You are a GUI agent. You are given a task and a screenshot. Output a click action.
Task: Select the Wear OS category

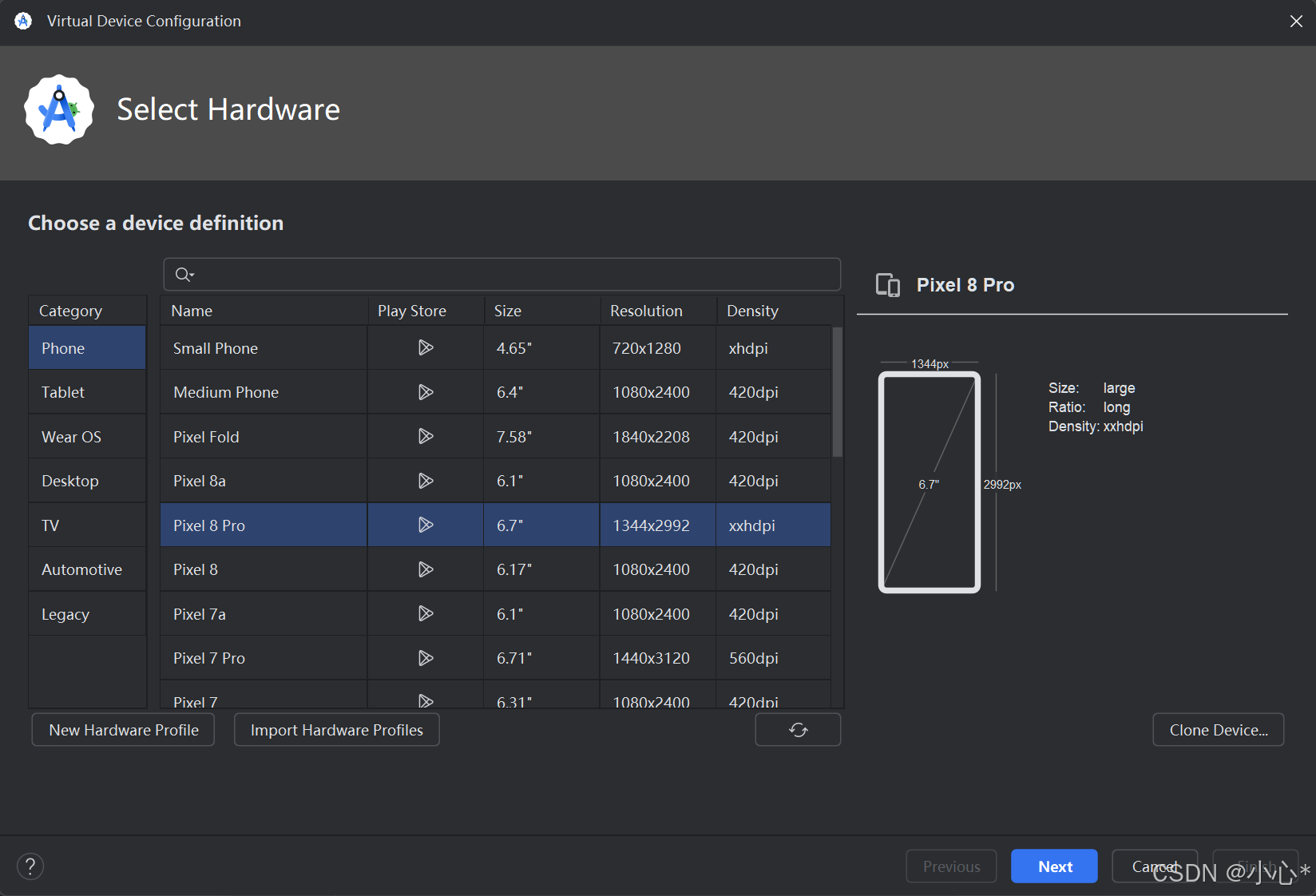point(87,437)
